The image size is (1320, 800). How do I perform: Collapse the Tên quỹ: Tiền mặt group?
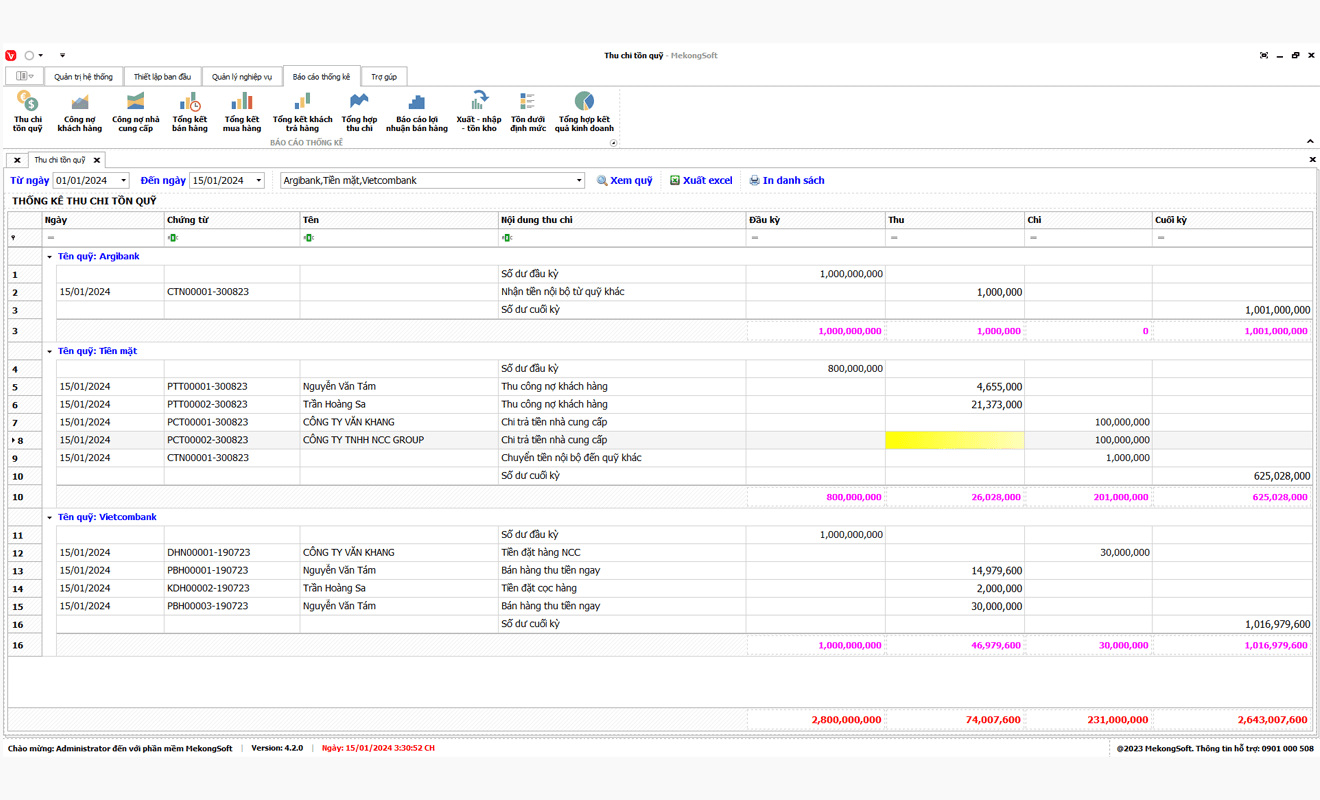(x=50, y=352)
